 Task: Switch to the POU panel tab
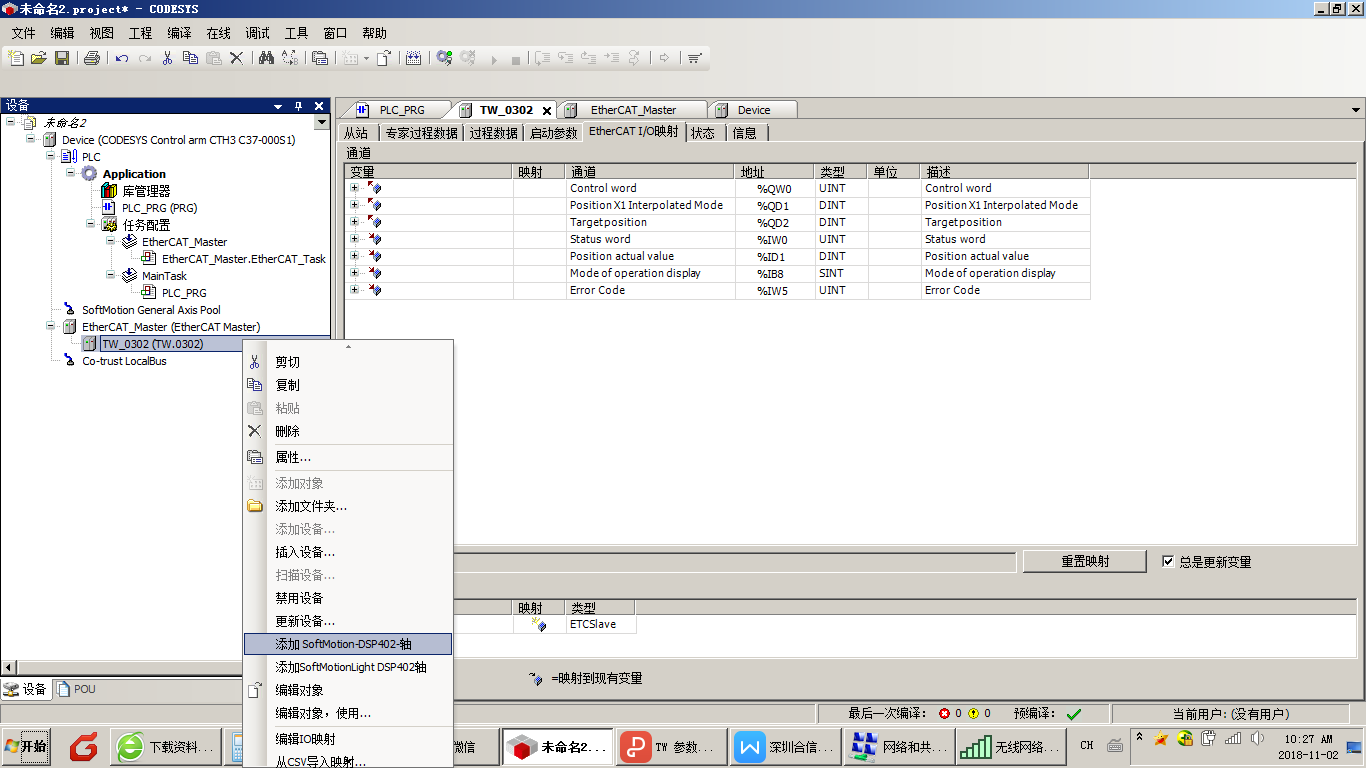(78, 689)
